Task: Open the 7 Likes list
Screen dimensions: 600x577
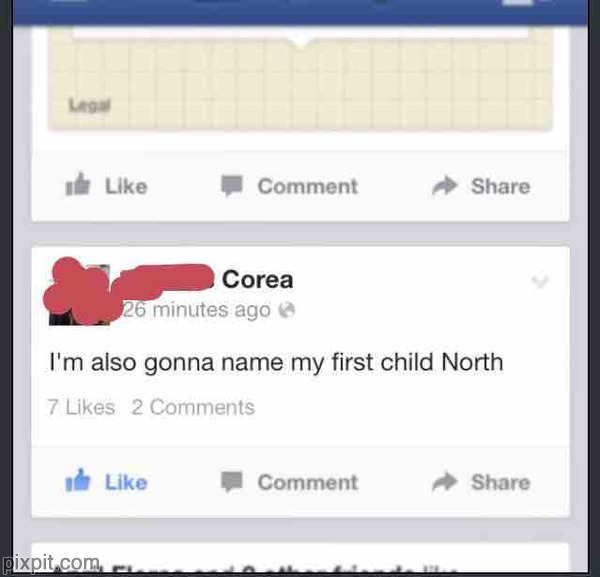Action: 81,407
